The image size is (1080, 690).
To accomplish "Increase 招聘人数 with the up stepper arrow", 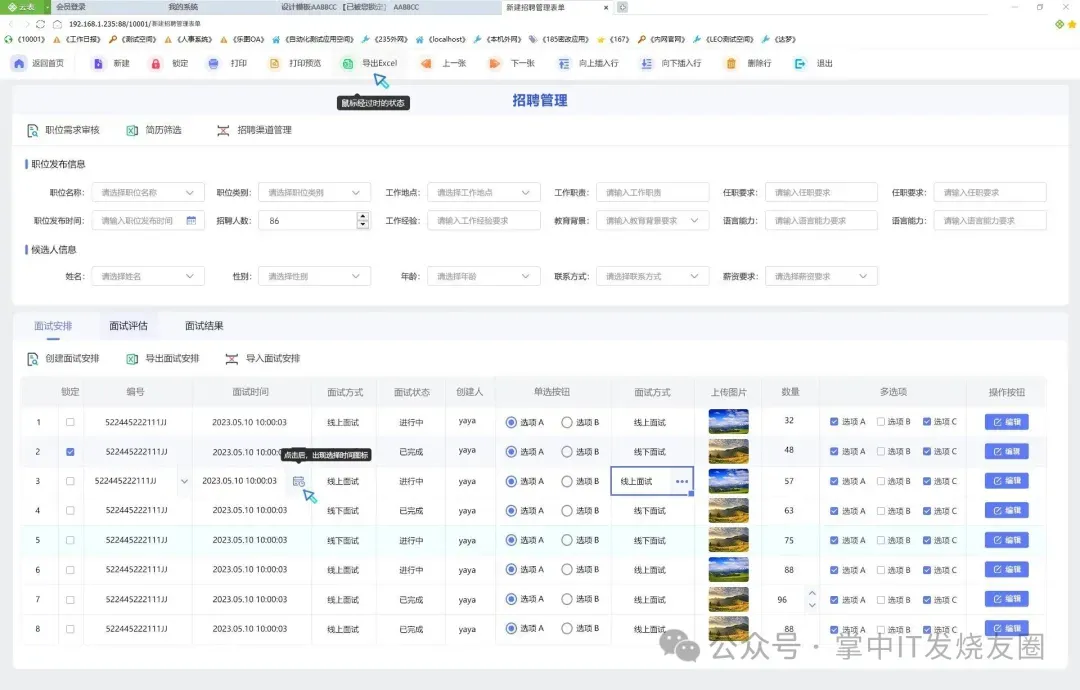I will pos(363,216).
